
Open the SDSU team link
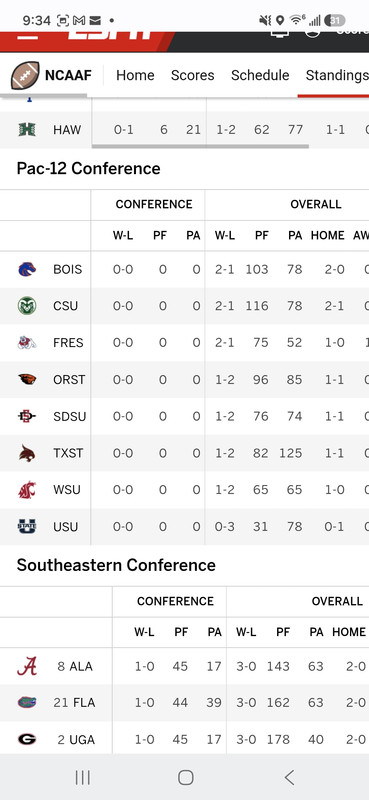click(69, 416)
